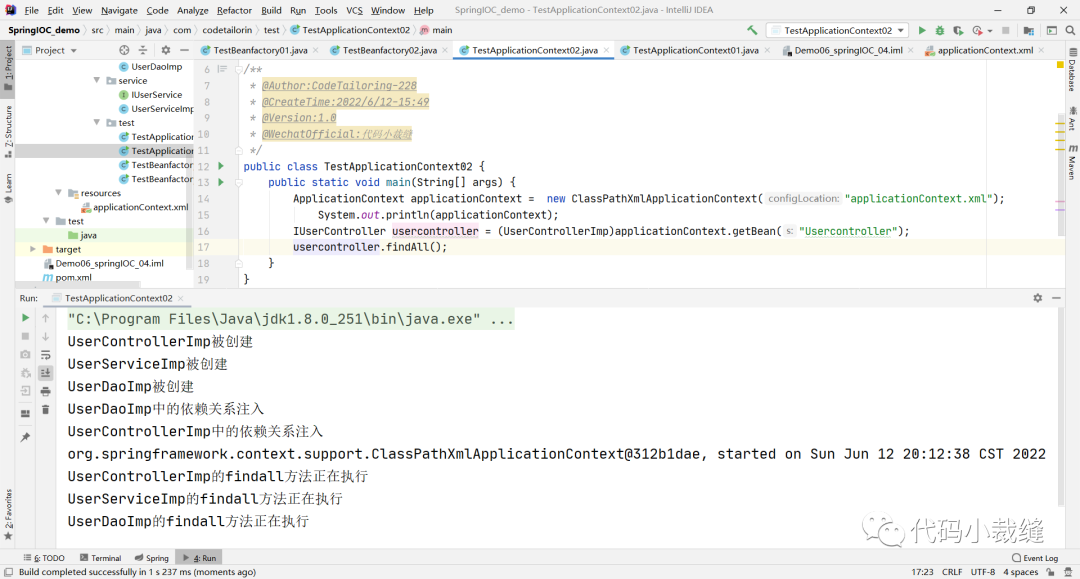Open the Event Log
This screenshot has height=579, width=1080.
pos(1035,558)
